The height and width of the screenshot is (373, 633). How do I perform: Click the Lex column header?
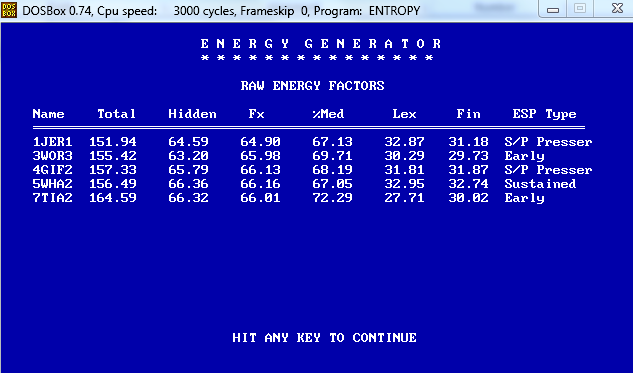click(x=404, y=114)
